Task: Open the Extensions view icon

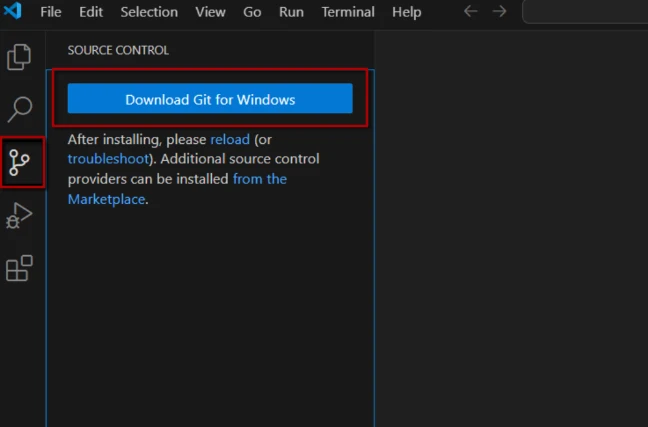Action: pyautogui.click(x=20, y=268)
